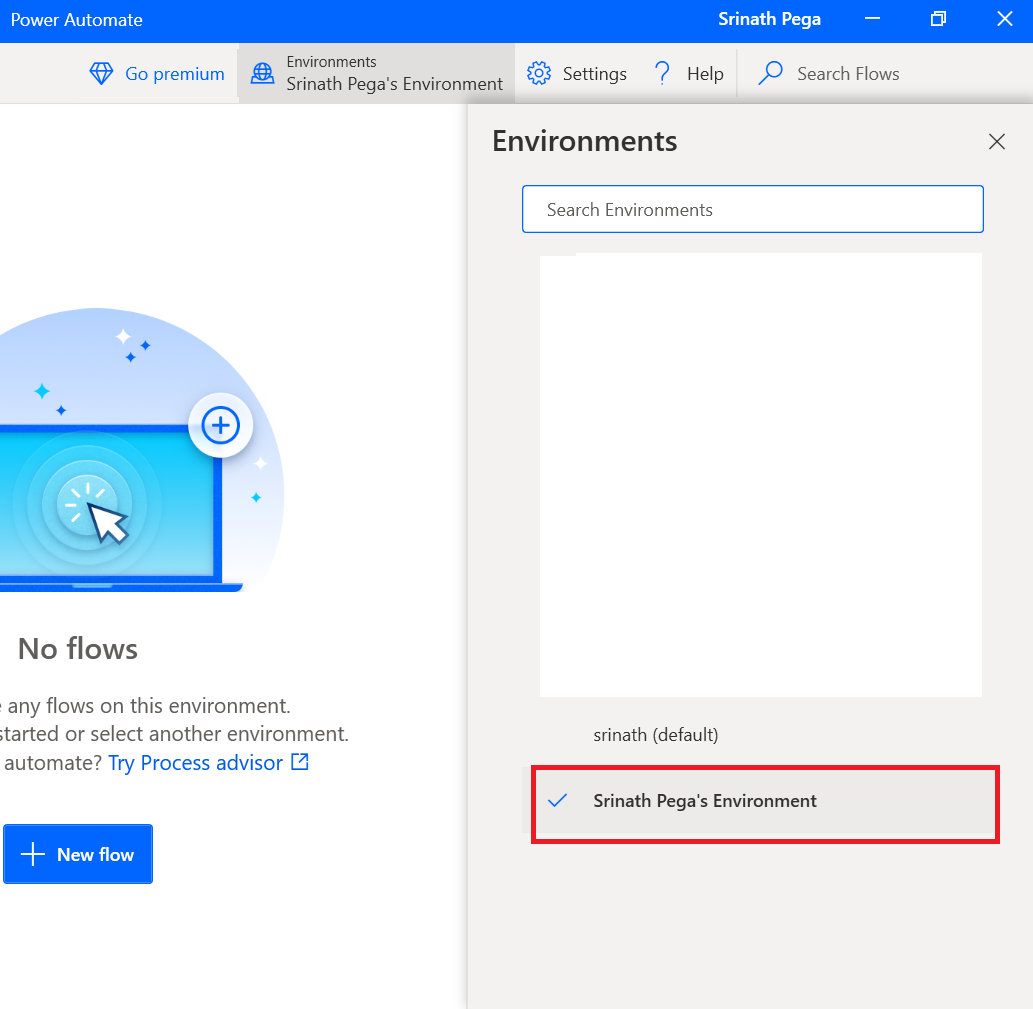Close the Environments panel
This screenshot has width=1033, height=1009.
(x=996, y=142)
